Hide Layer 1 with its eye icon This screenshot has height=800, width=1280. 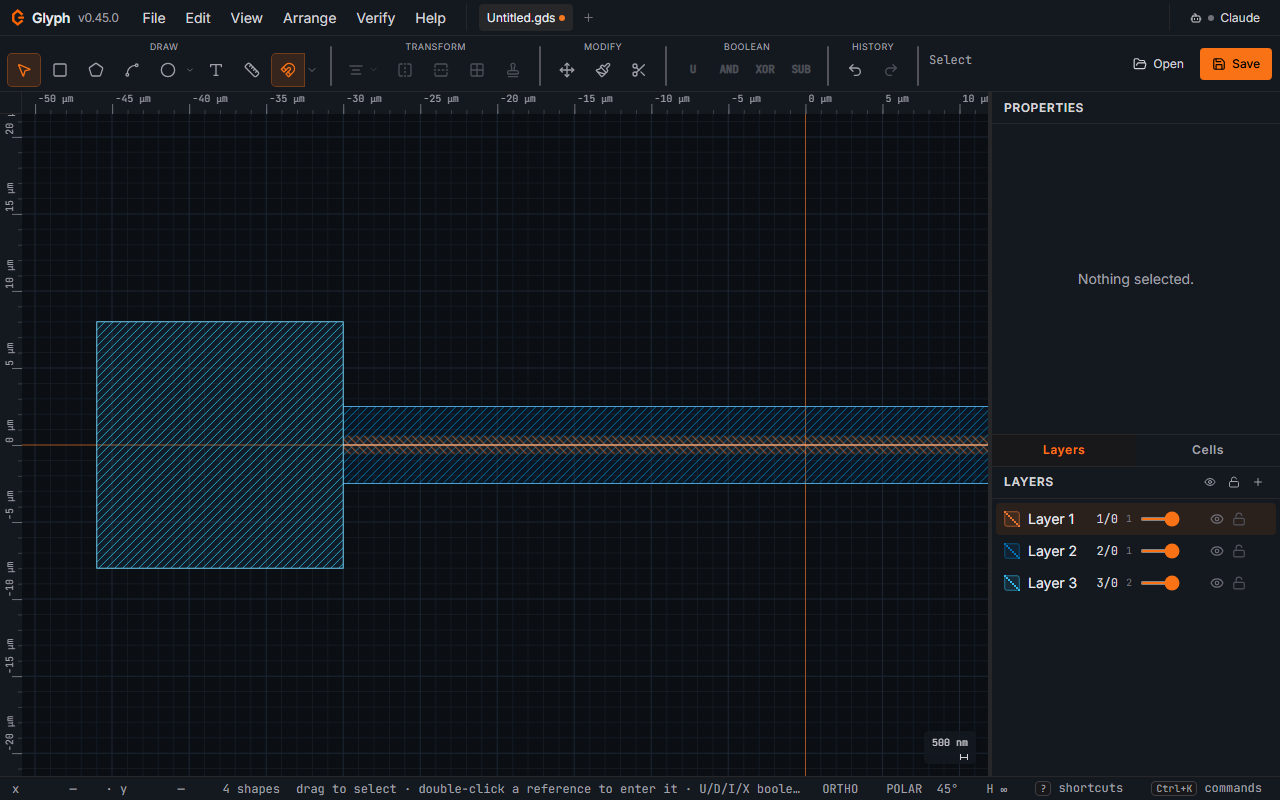[x=1217, y=519]
